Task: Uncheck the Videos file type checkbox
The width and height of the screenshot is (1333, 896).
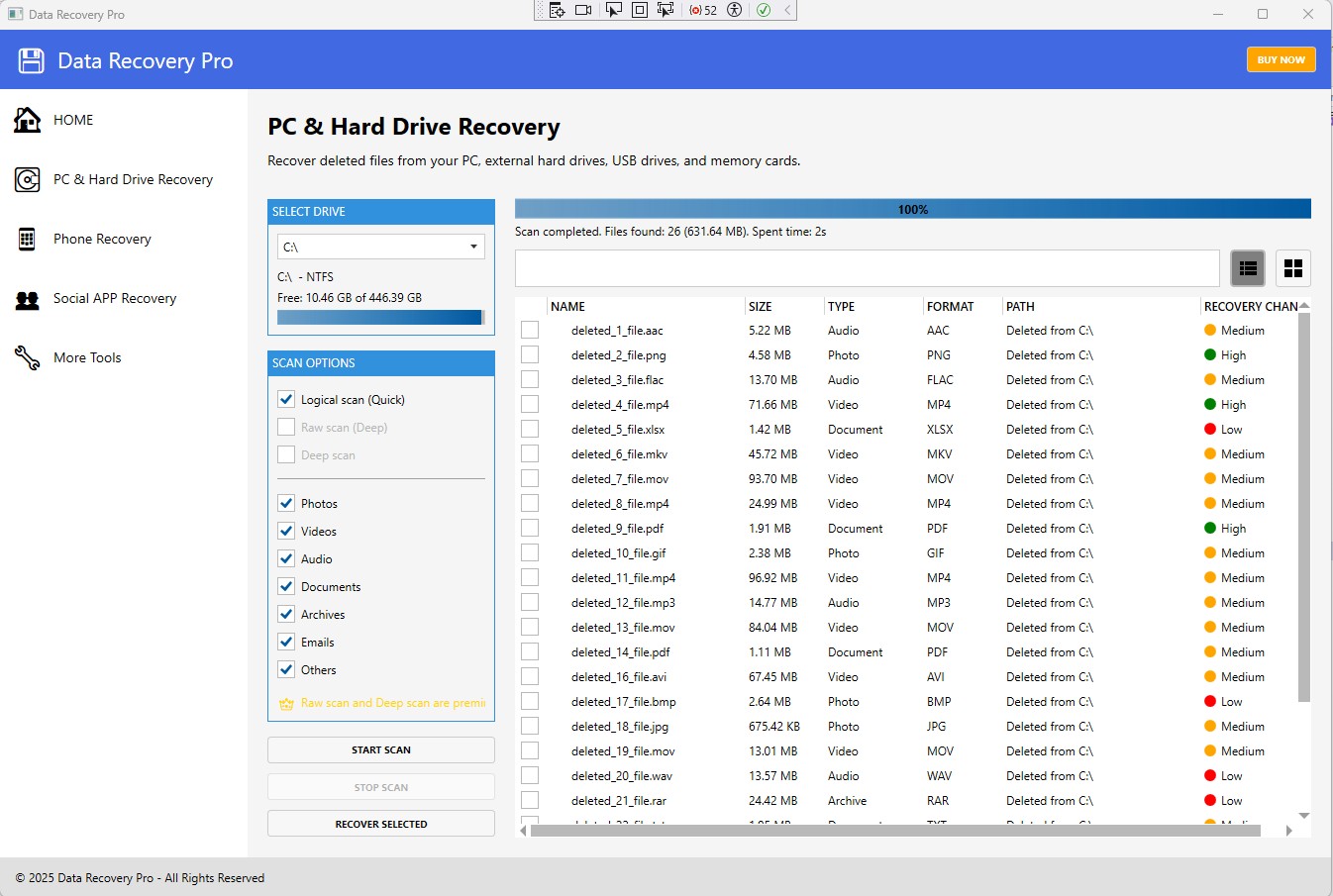Action: pos(286,531)
